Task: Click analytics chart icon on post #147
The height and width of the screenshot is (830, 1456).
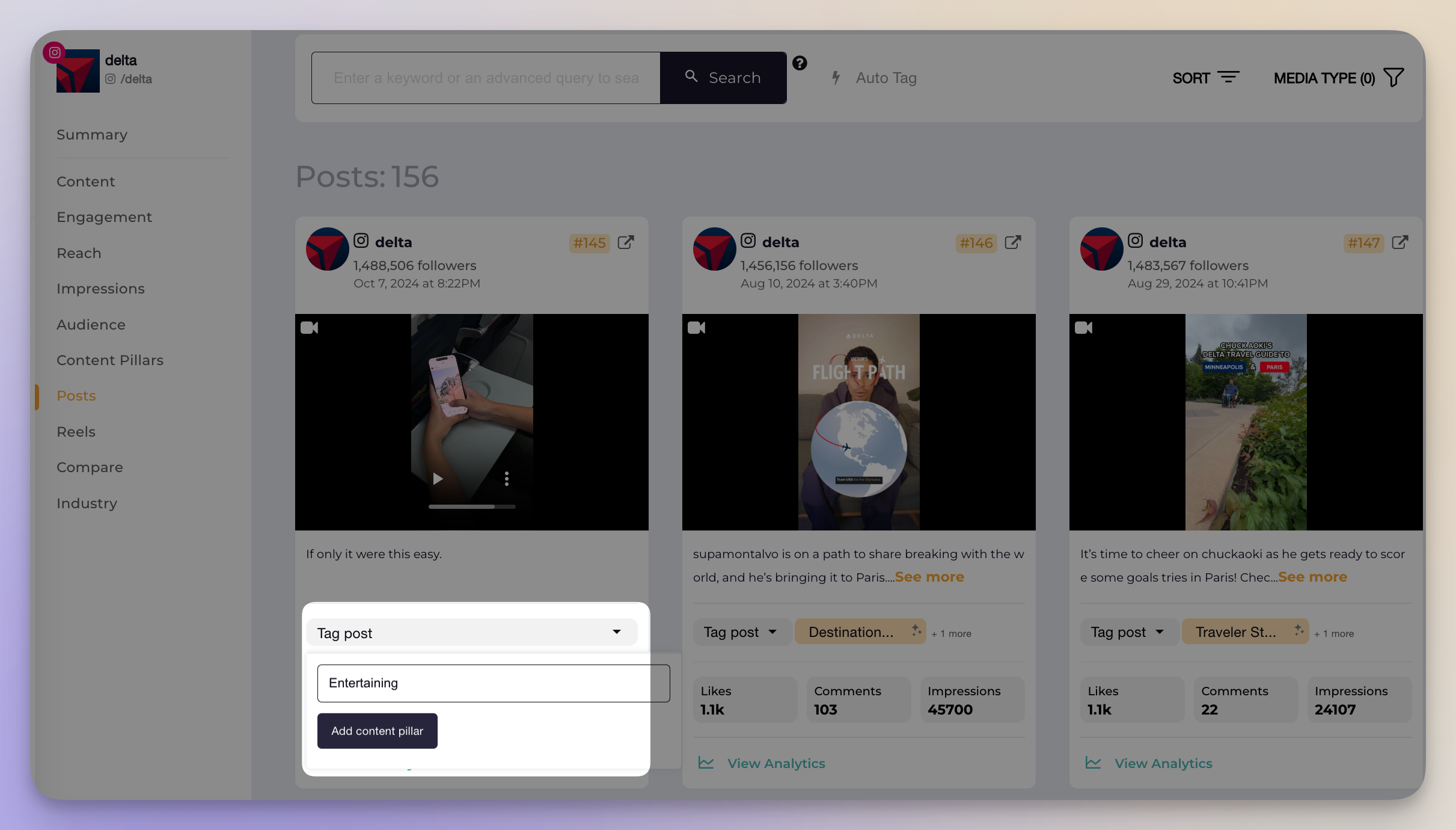Action: pos(1094,763)
